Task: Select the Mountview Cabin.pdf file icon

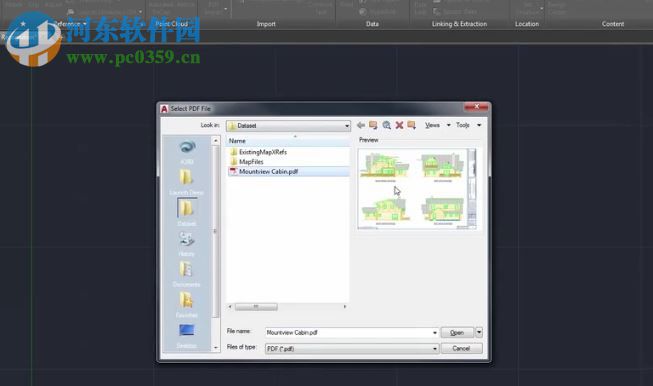Action: 234,171
